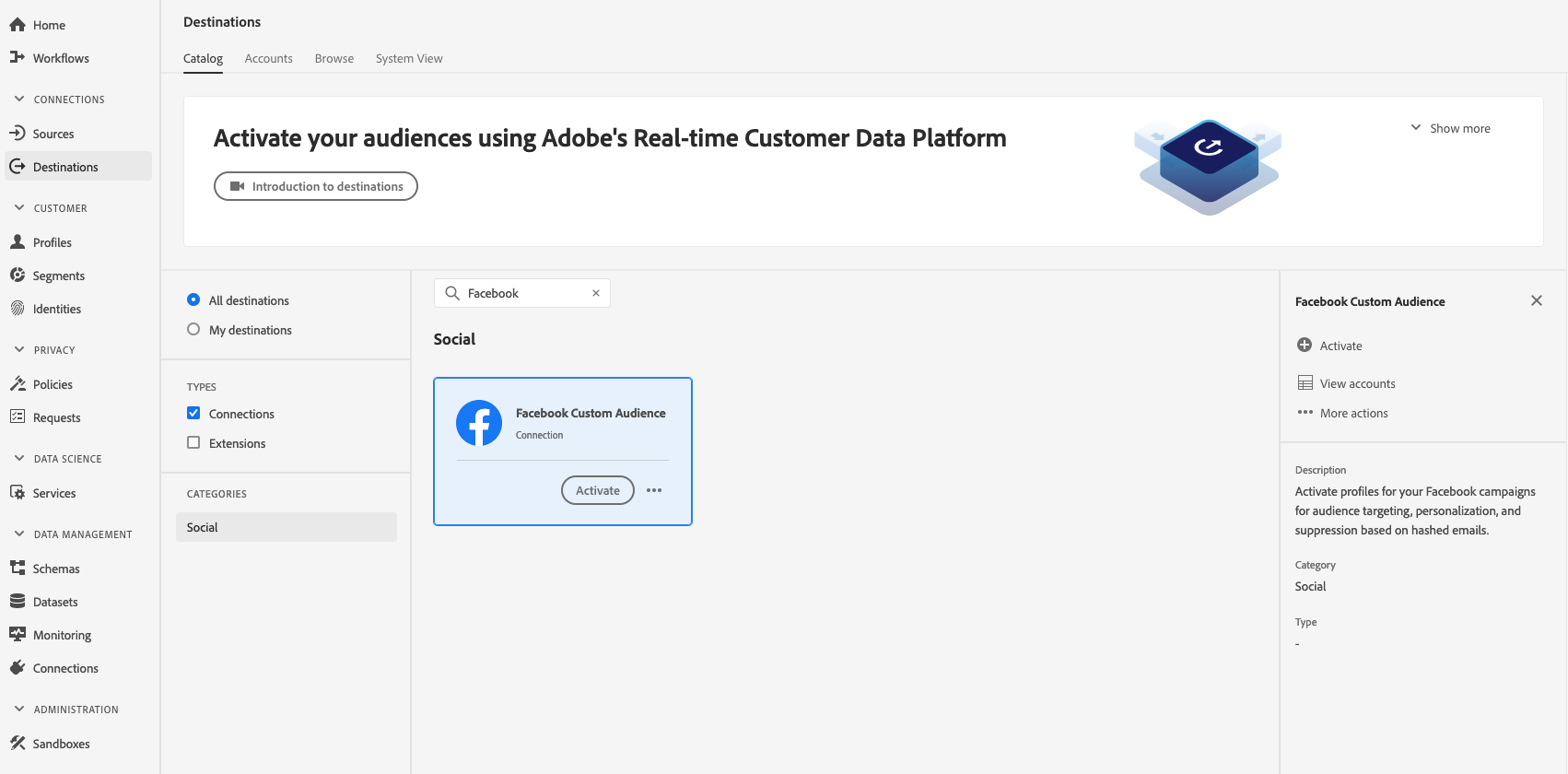Click the three-dot menu on Facebook card
This screenshot has height=774, width=1568.
point(654,490)
